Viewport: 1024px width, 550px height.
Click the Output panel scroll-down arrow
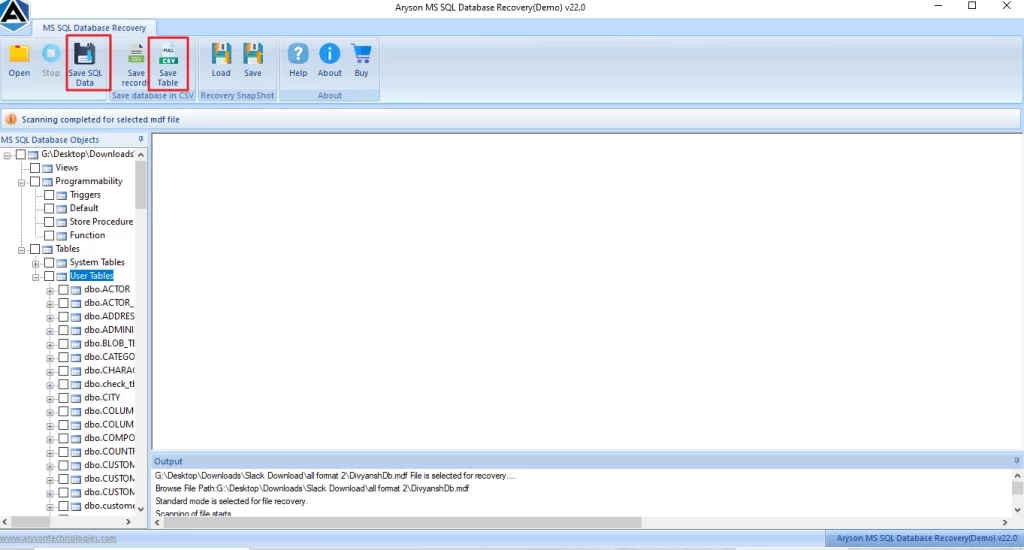[1017, 510]
